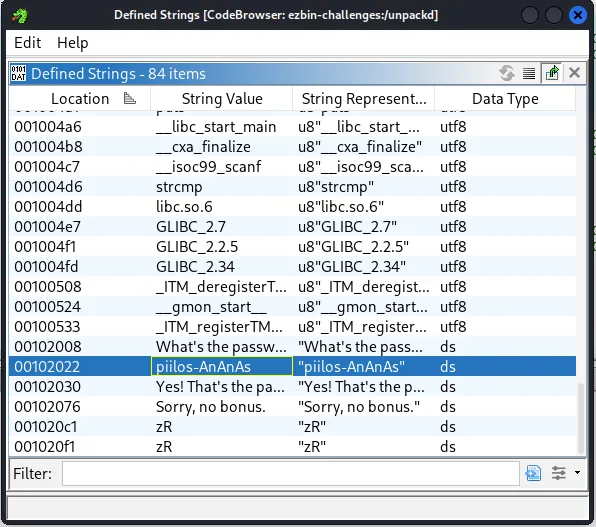Select the string __libc_start_main
This screenshot has width=596, height=527.
pos(216,127)
